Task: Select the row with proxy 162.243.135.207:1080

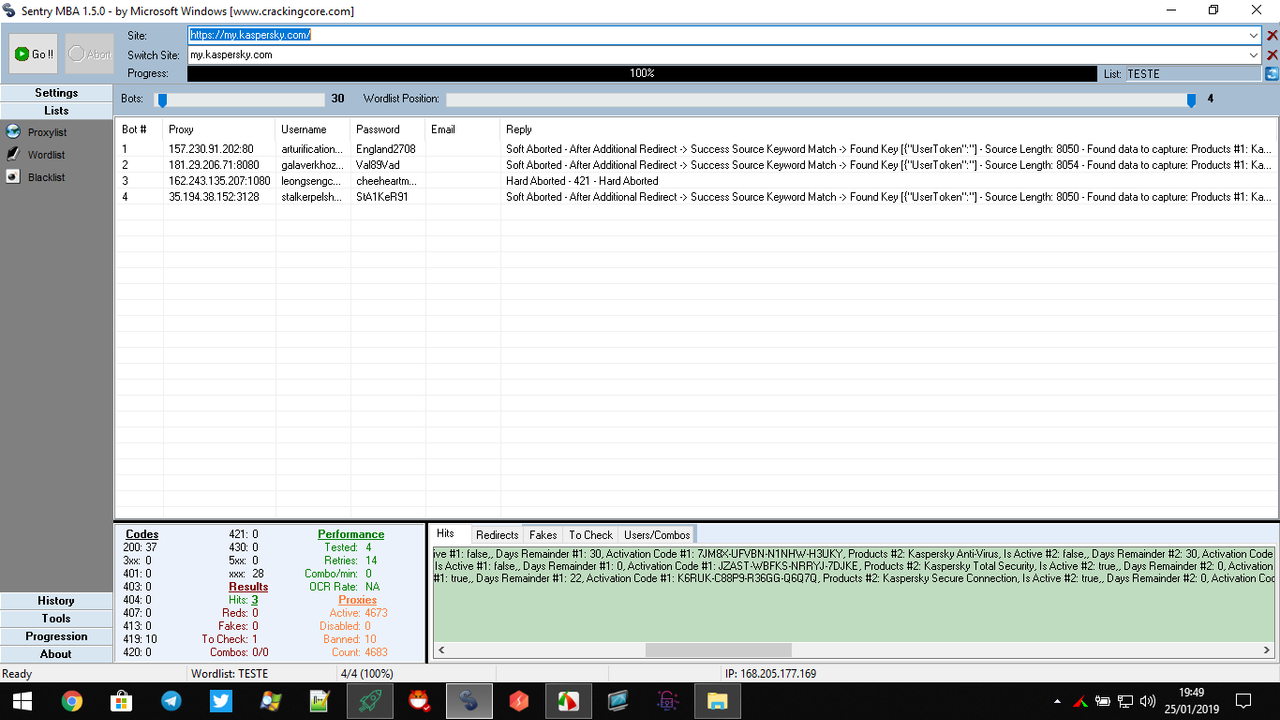Action: (x=696, y=181)
